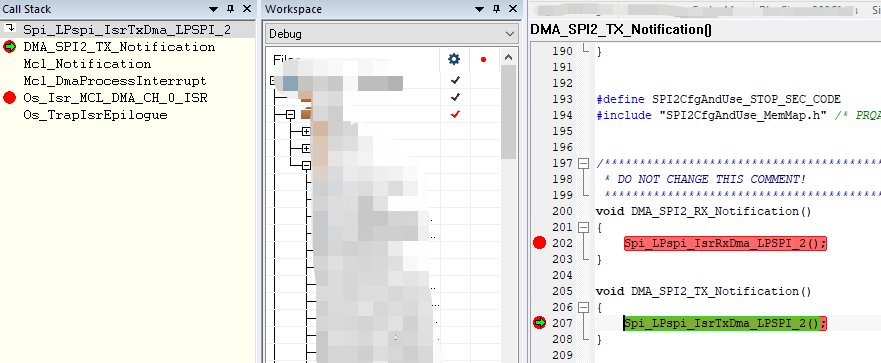Click the red breakpoint dot beside Os_Isr_MCL_DMA_CH_0_ISR
The width and height of the screenshot is (881, 363).
[x=10, y=98]
